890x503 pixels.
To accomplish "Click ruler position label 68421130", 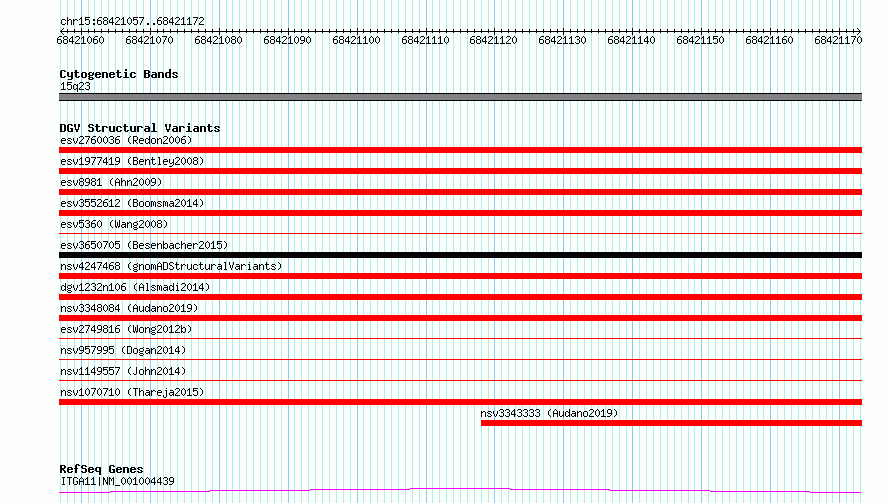I will pos(562,40).
